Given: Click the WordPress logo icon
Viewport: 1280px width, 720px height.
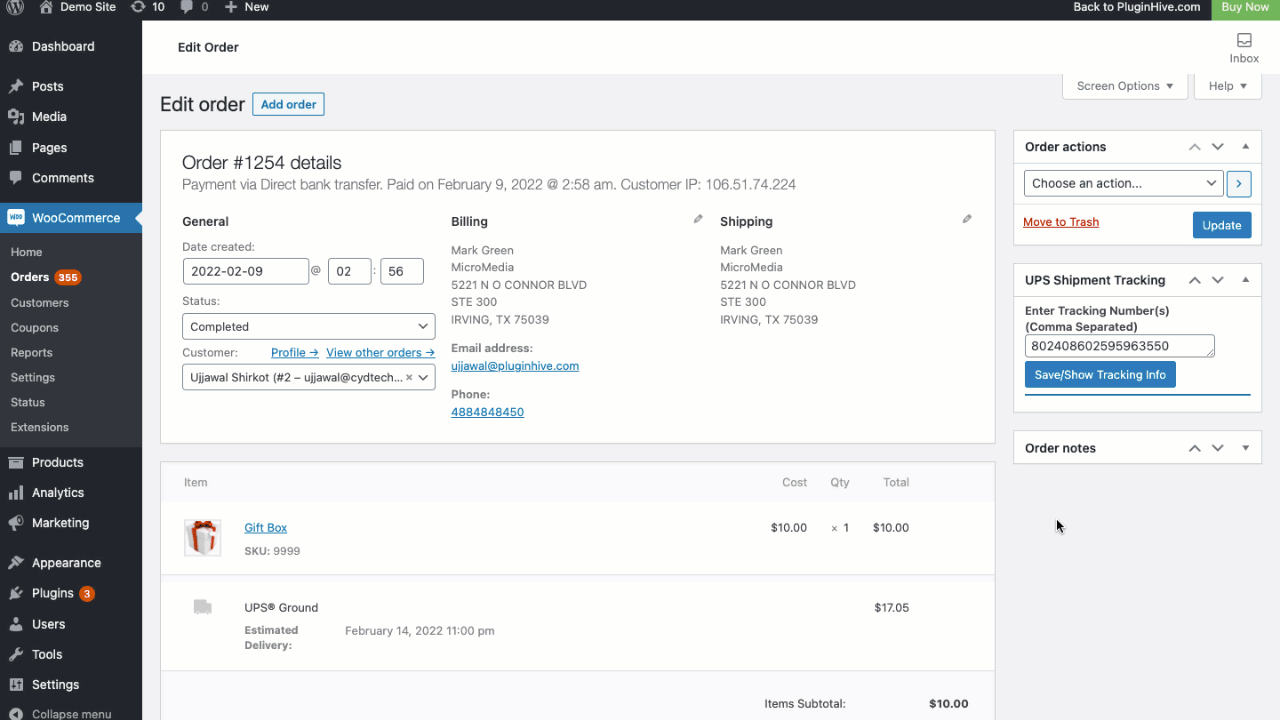Looking at the screenshot, I should (16, 7).
